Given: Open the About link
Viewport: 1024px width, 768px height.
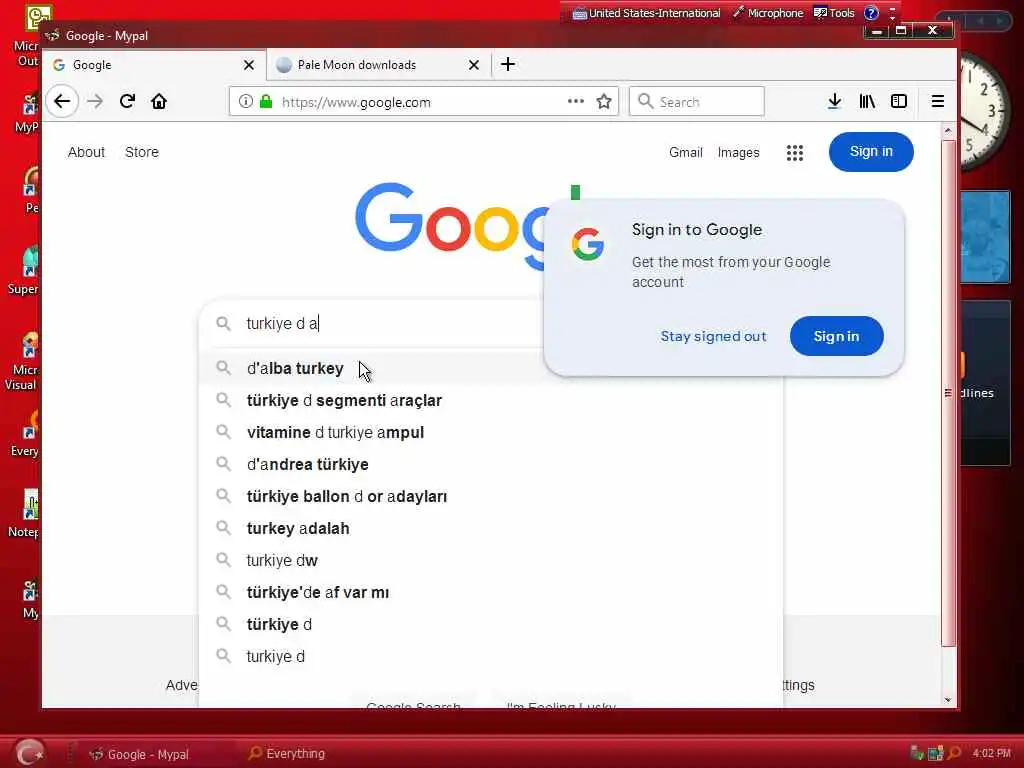Looking at the screenshot, I should tap(86, 152).
